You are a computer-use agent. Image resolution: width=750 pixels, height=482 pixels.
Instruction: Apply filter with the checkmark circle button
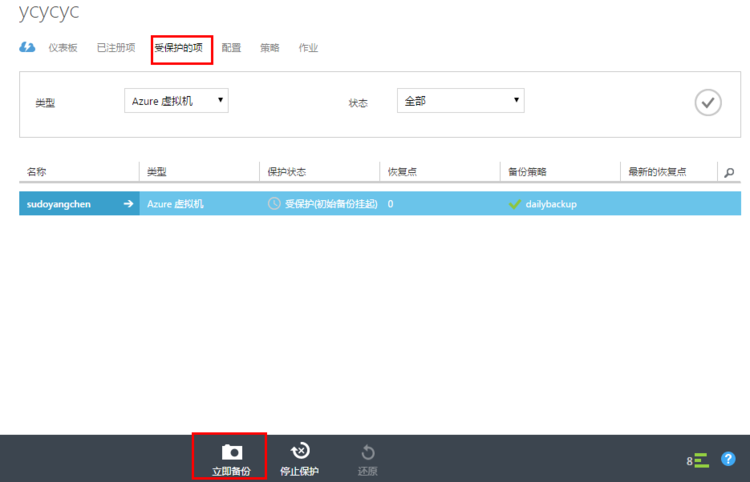[708, 102]
